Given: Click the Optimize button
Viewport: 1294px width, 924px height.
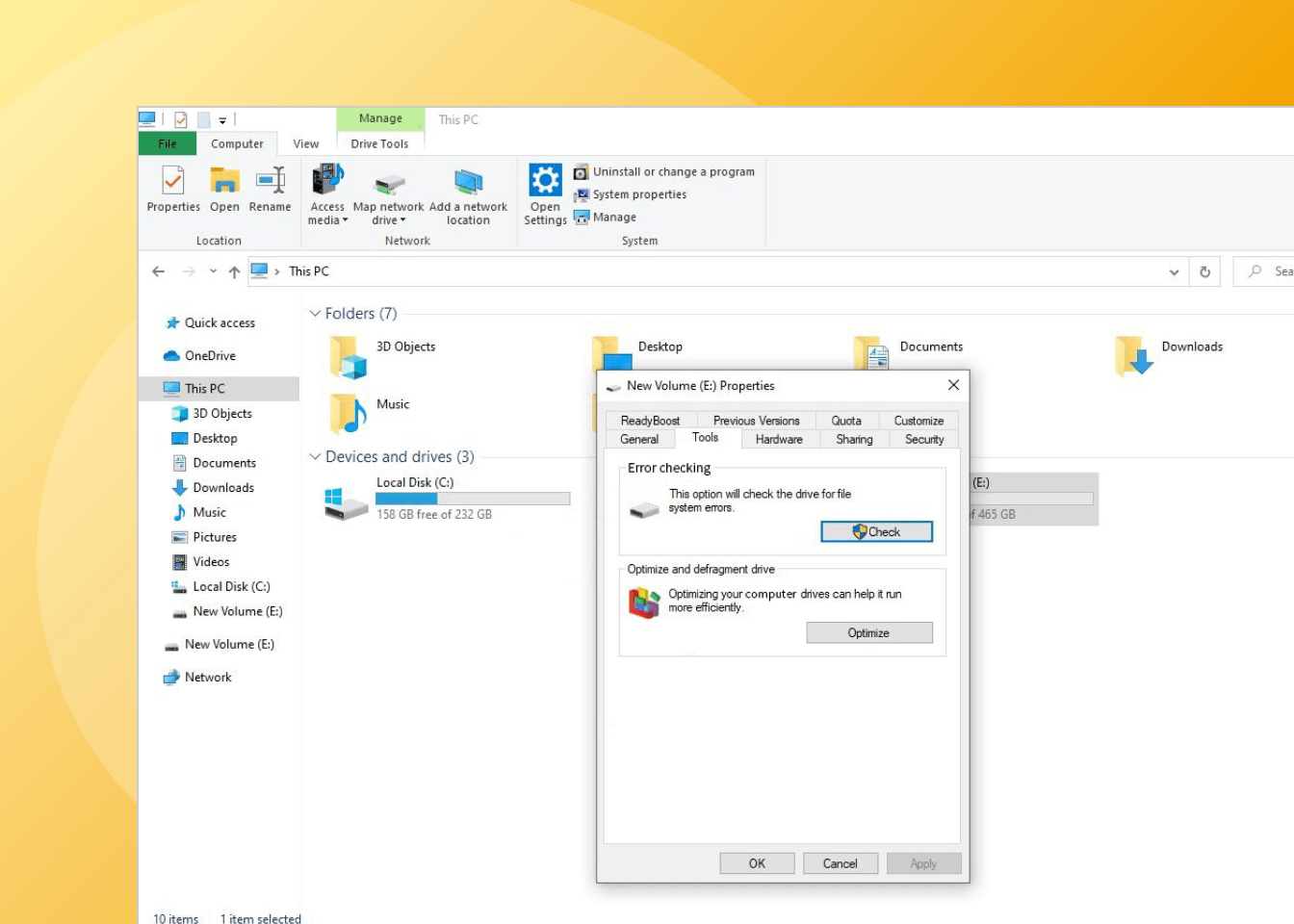Looking at the screenshot, I should 868,632.
